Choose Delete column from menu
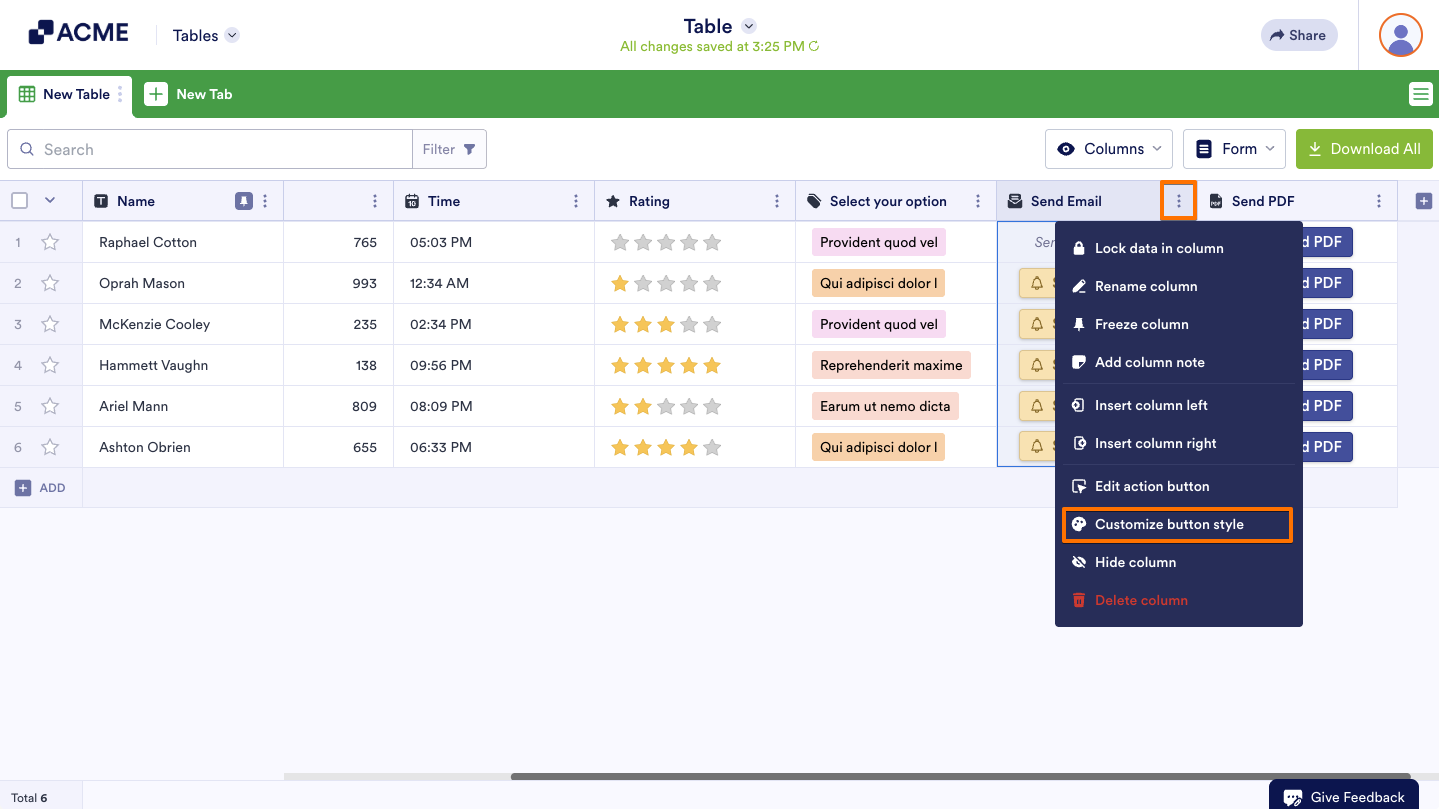 (1178, 600)
